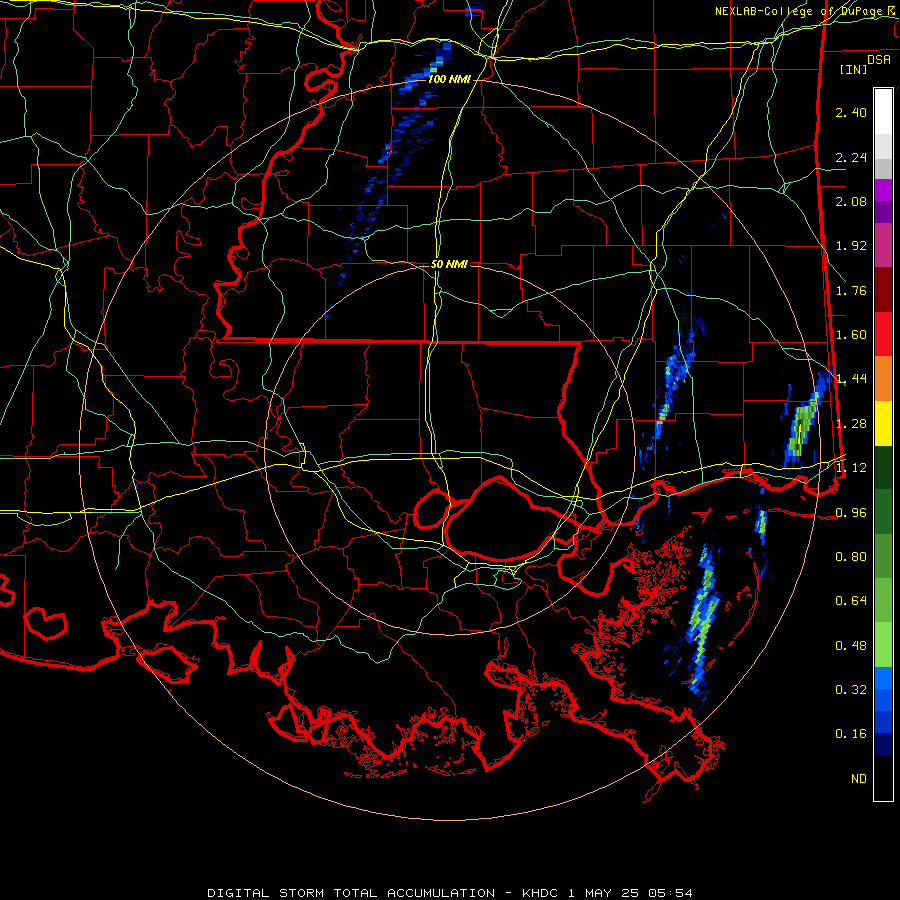This screenshot has height=900, width=900.
Task: Select the 0.32 legend value
Action: pos(851,690)
